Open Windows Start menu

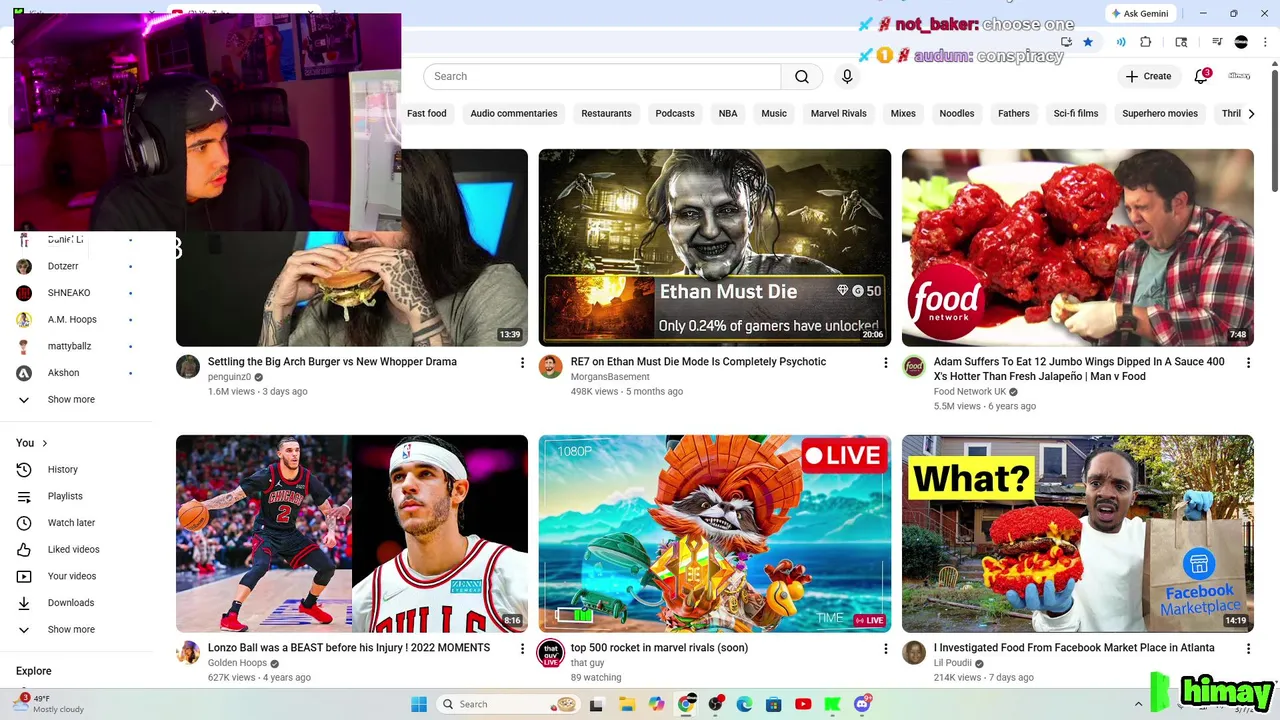[x=419, y=704]
